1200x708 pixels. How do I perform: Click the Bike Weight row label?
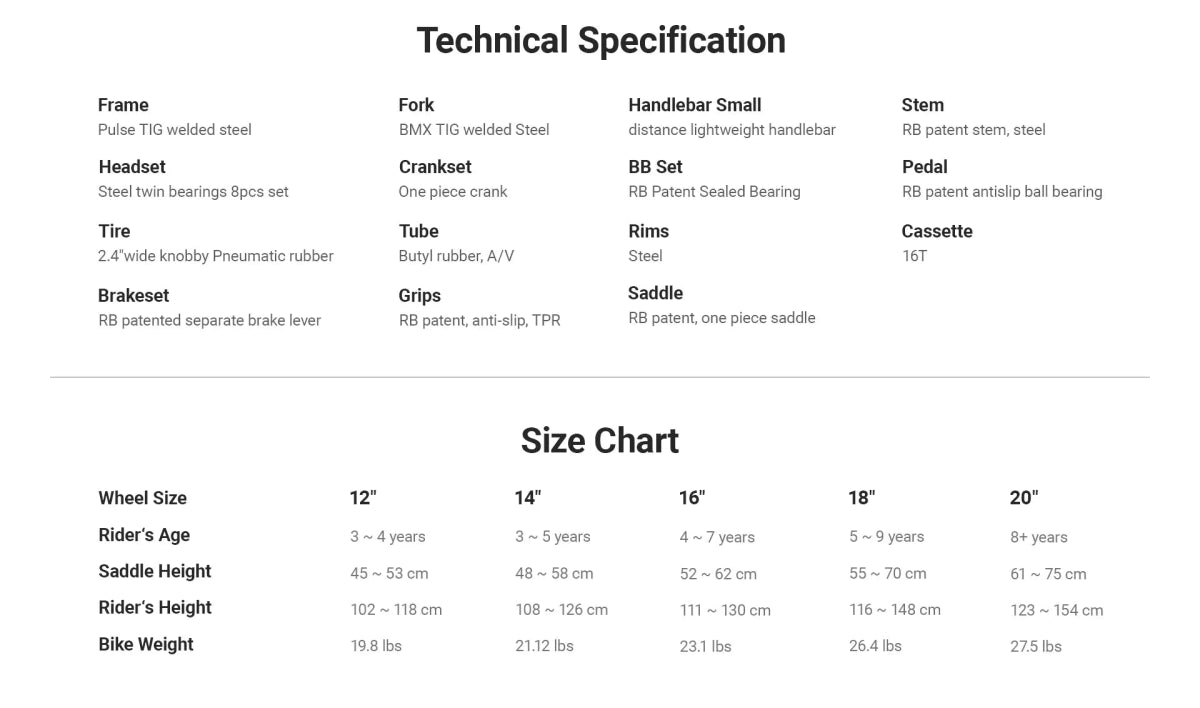pos(146,645)
